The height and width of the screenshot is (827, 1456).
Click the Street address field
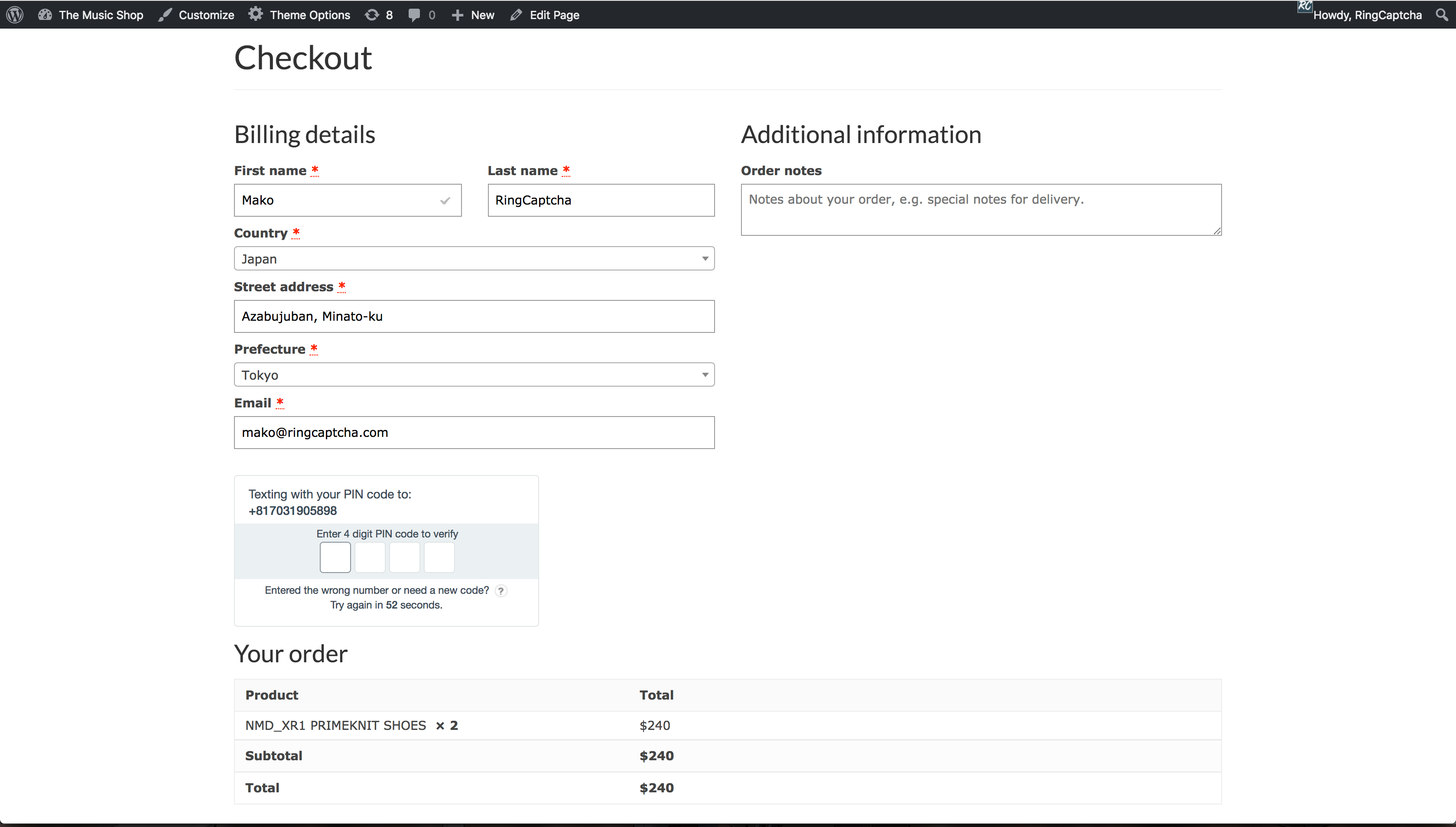(474, 316)
